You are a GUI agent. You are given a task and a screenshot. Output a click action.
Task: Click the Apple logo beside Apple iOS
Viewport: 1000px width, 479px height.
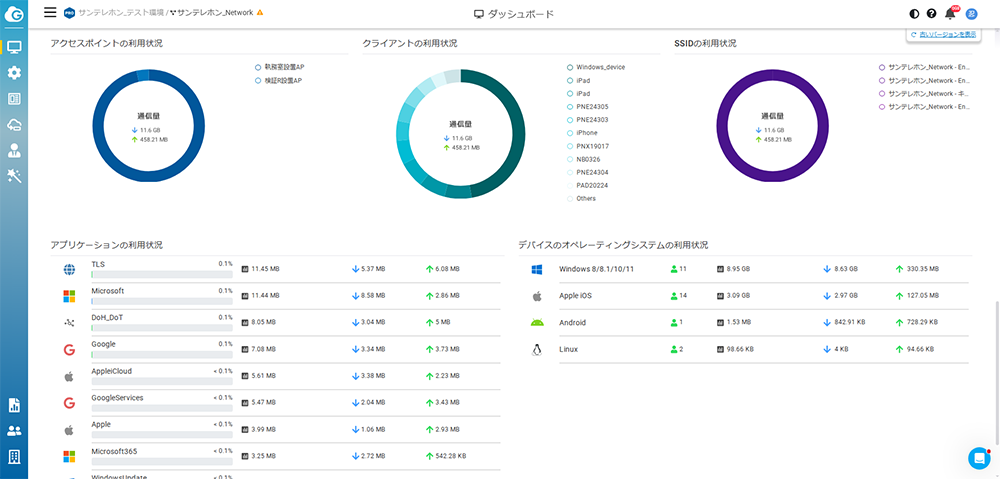coord(536,296)
